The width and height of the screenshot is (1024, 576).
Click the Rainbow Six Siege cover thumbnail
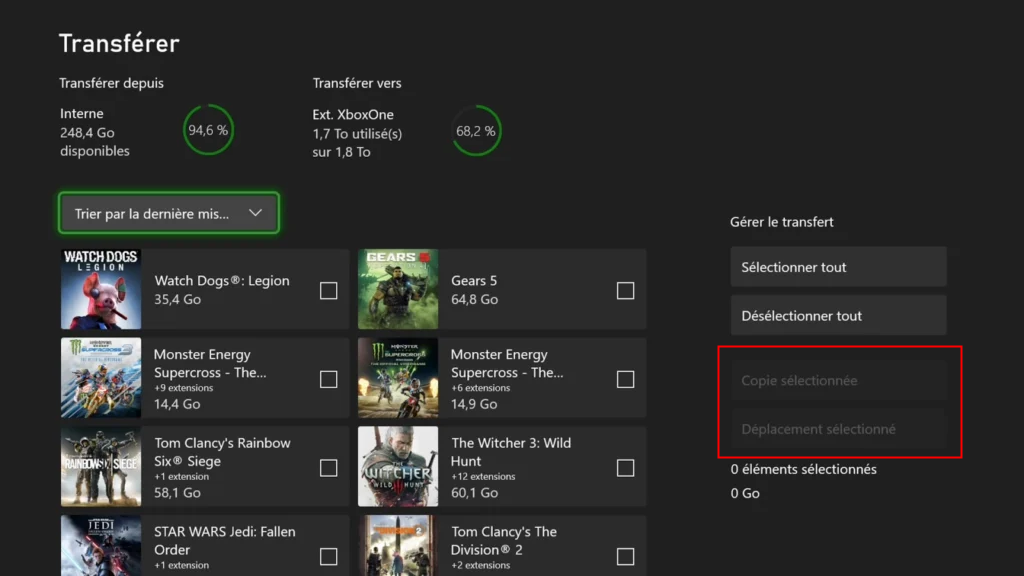coord(101,468)
